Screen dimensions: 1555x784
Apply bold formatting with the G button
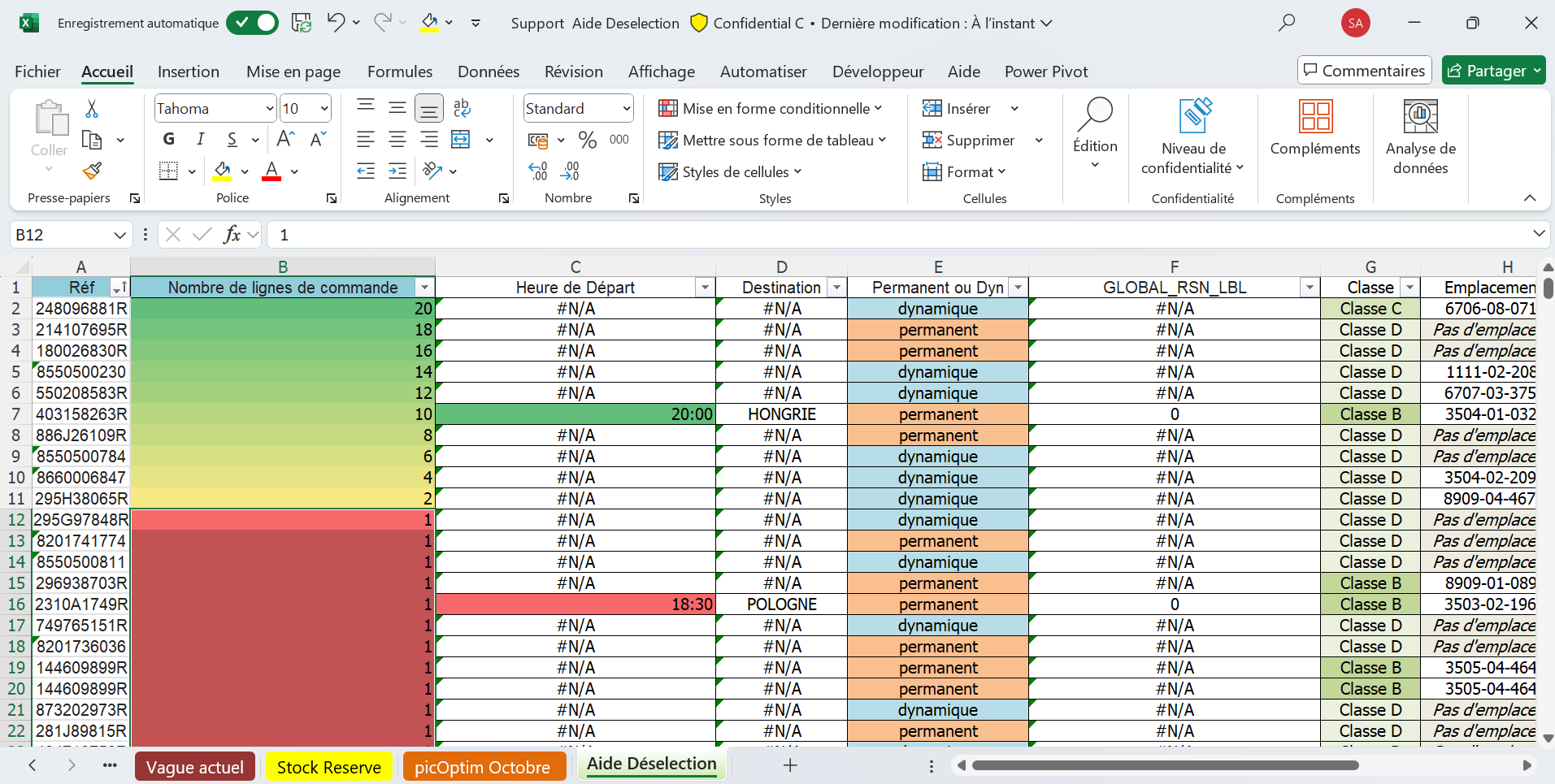click(168, 140)
